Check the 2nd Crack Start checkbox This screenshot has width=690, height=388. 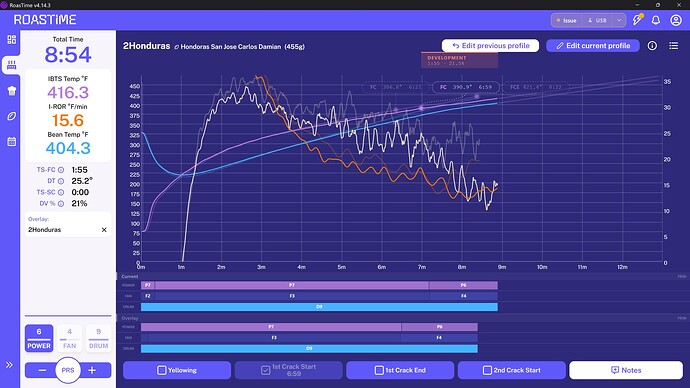click(487, 370)
